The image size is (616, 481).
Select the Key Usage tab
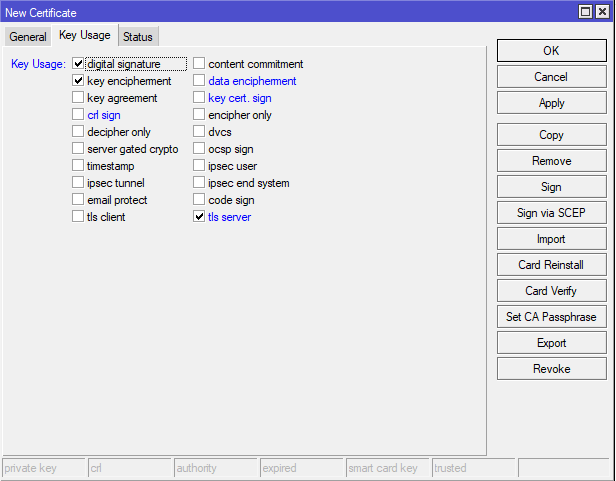(84, 35)
